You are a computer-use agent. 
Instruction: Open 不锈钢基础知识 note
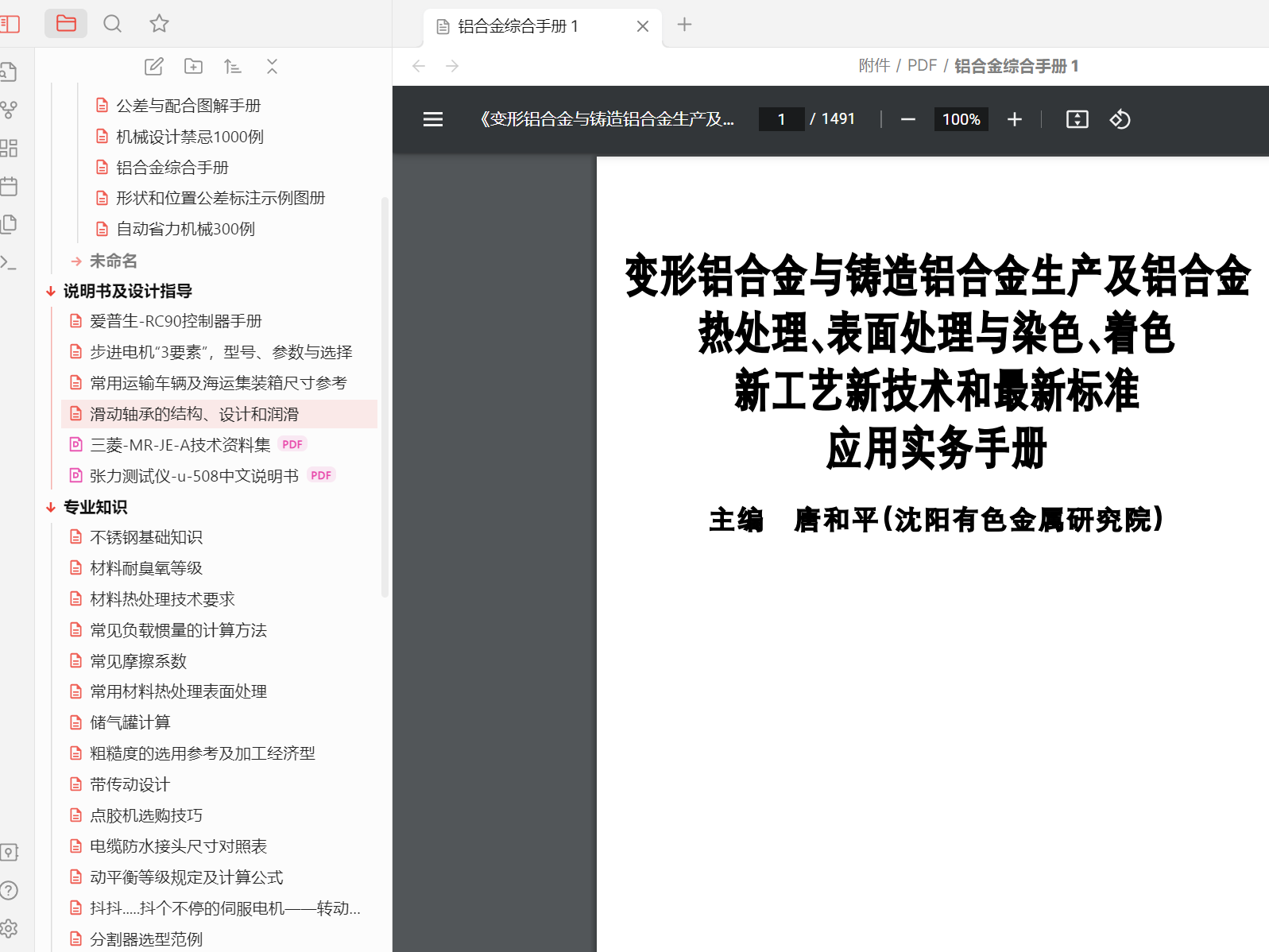[146, 537]
